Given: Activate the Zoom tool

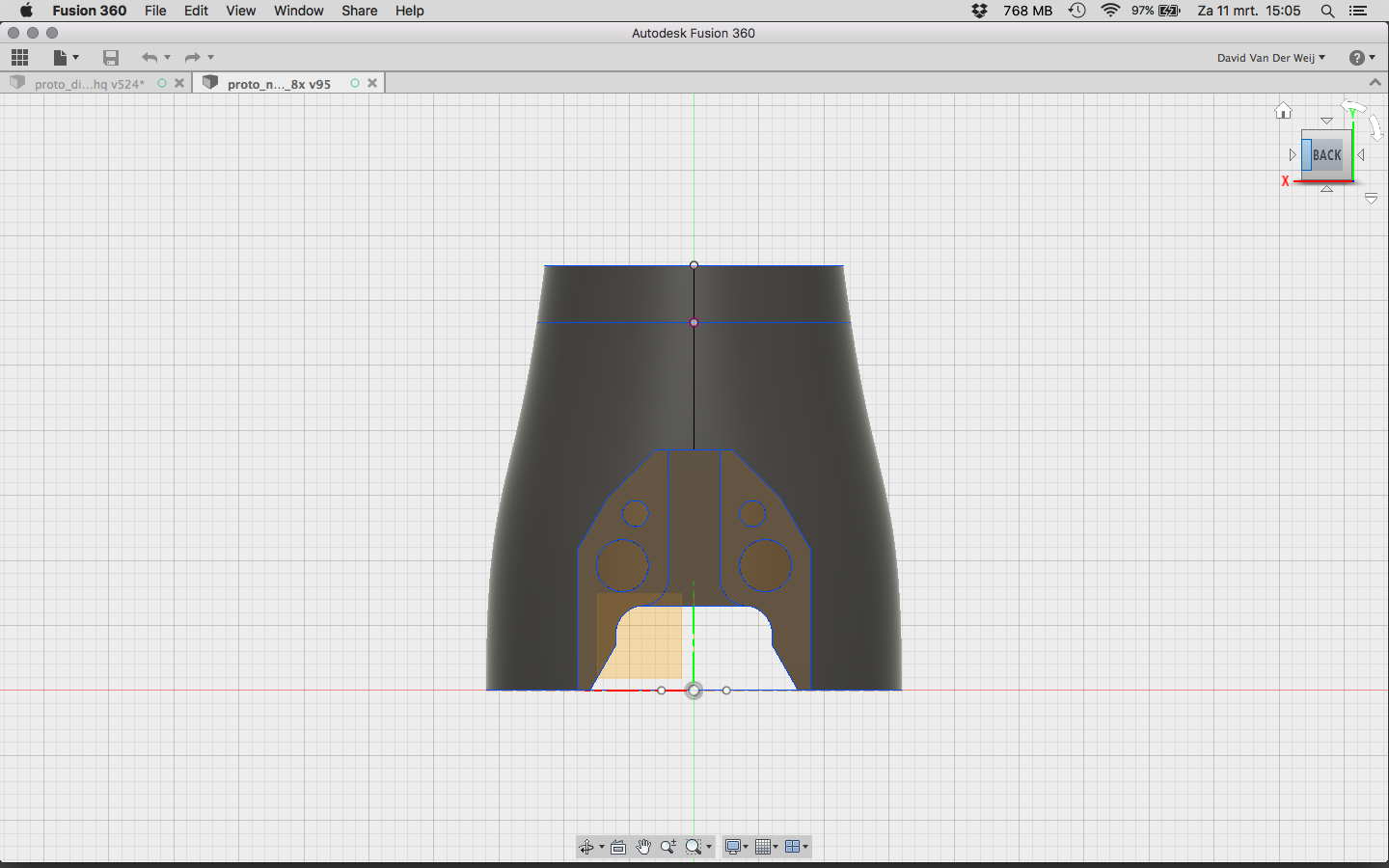Looking at the screenshot, I should click(x=667, y=847).
